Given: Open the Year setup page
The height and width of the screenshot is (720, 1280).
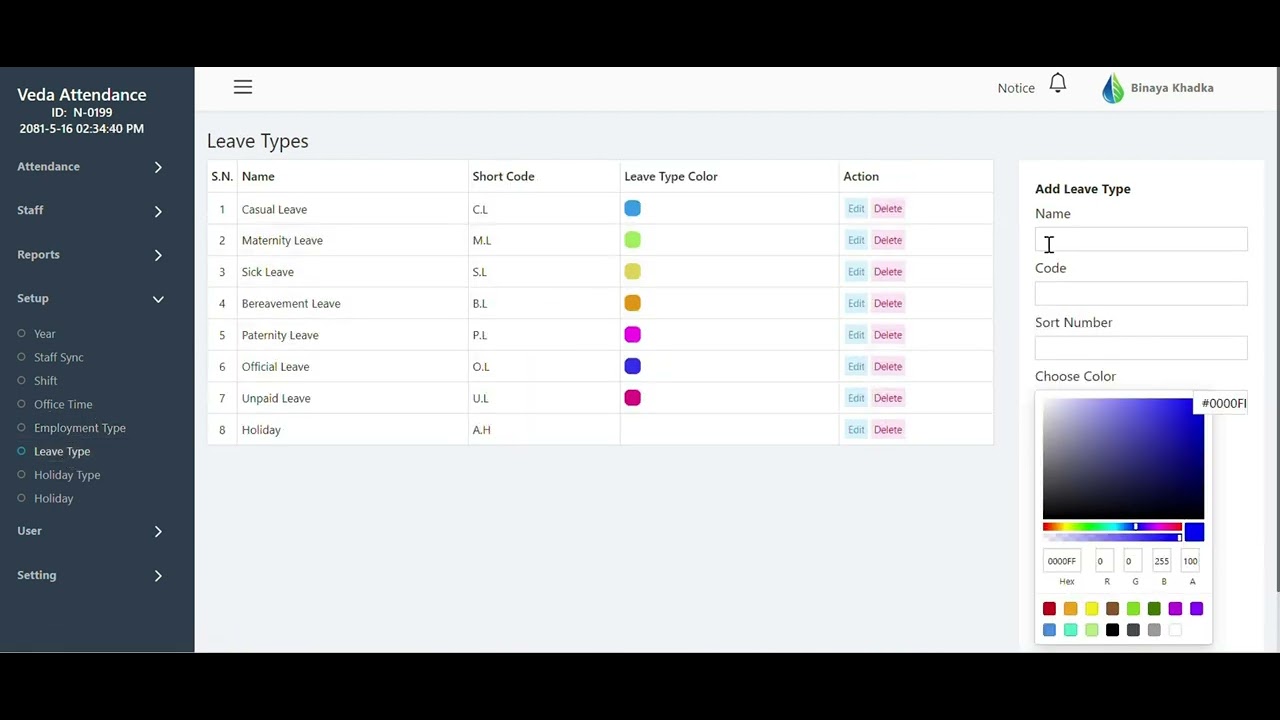Looking at the screenshot, I should (x=45, y=334).
